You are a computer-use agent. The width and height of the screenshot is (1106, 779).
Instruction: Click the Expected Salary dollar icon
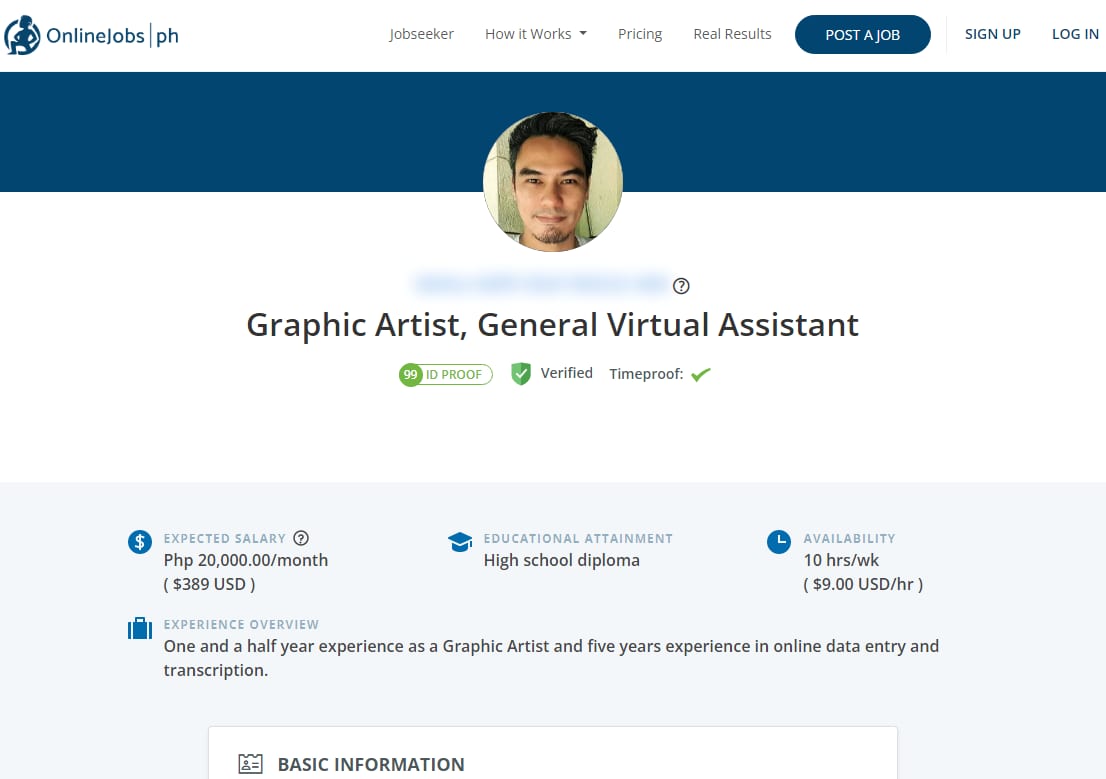click(x=139, y=541)
